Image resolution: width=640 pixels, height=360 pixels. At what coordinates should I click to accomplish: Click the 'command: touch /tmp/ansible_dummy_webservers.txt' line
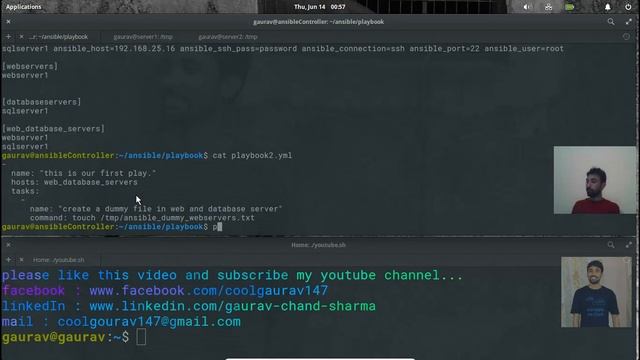tap(142, 218)
